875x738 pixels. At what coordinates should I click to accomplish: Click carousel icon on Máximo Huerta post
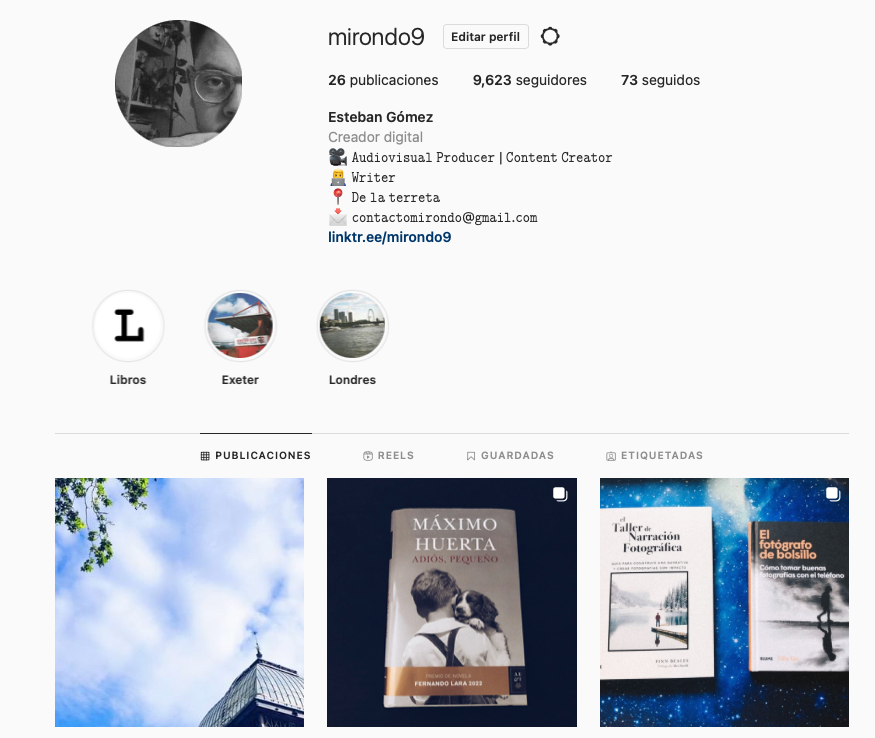coord(560,494)
